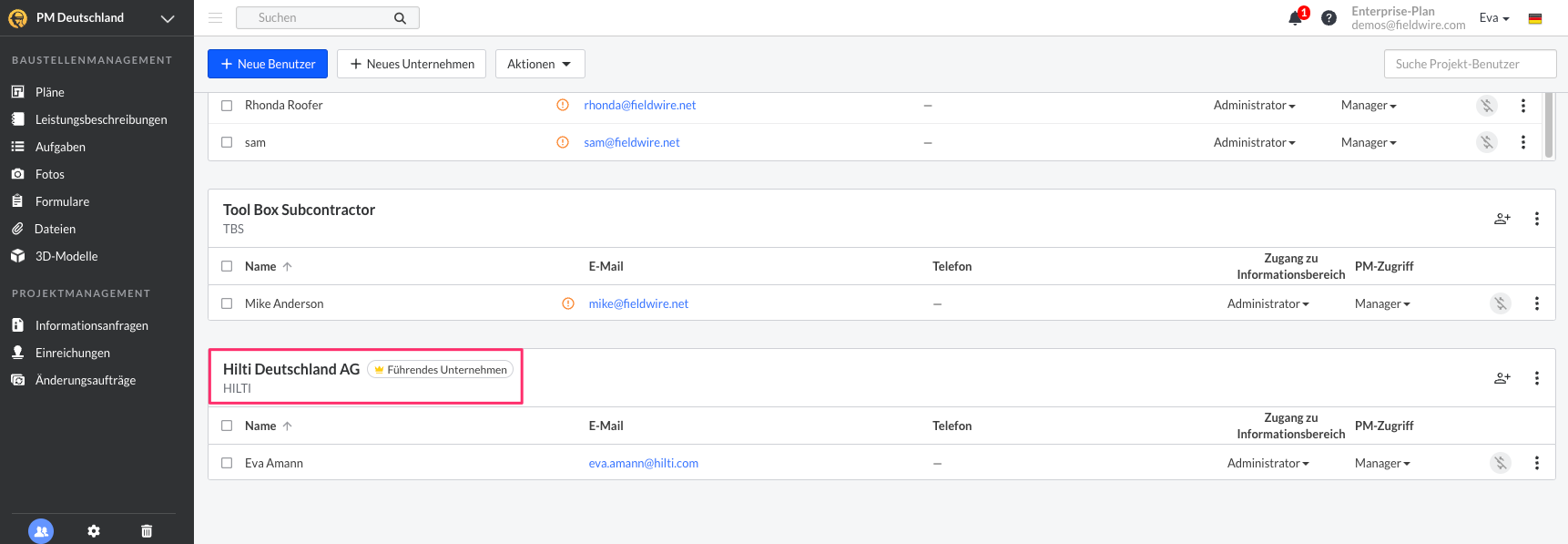Open sam@fieldwire.net email link
Viewport: 1568px width, 544px height.
pos(631,142)
